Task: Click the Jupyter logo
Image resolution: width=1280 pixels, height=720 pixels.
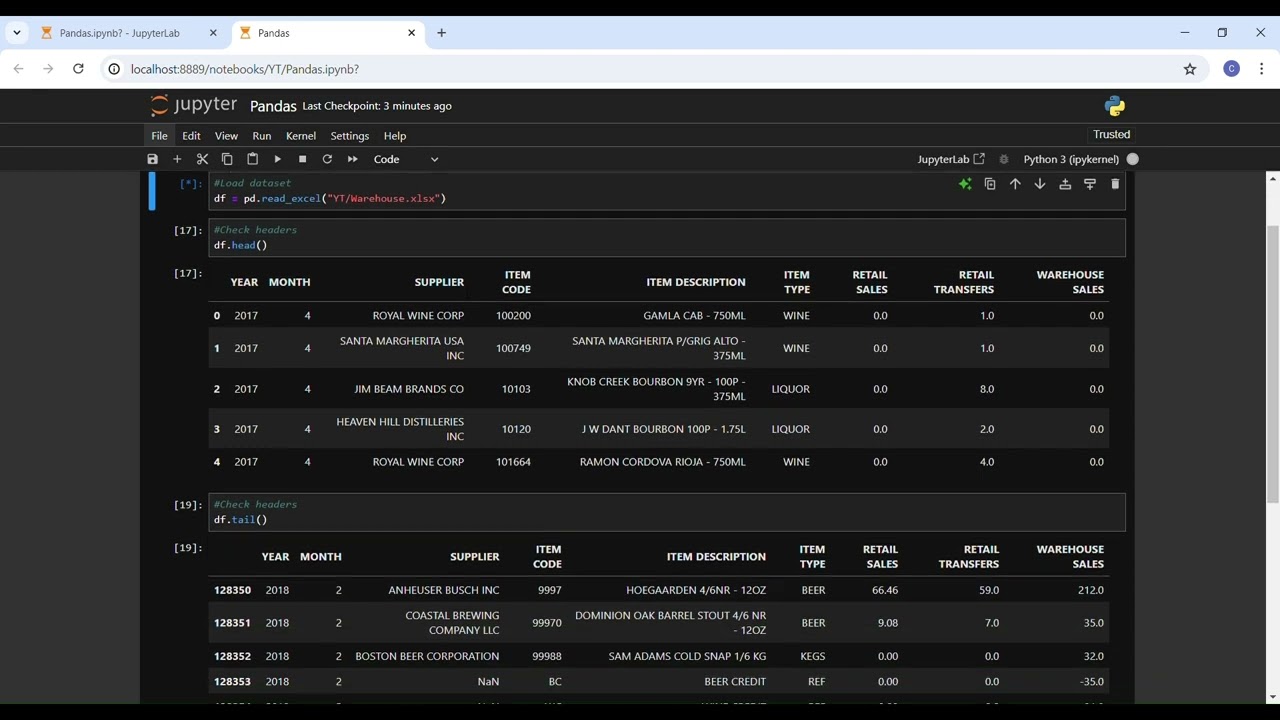Action: [x=194, y=105]
